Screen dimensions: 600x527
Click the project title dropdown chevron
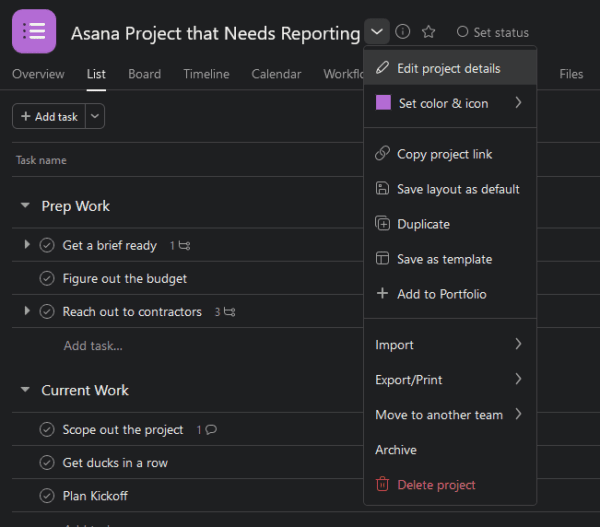pyautogui.click(x=377, y=31)
